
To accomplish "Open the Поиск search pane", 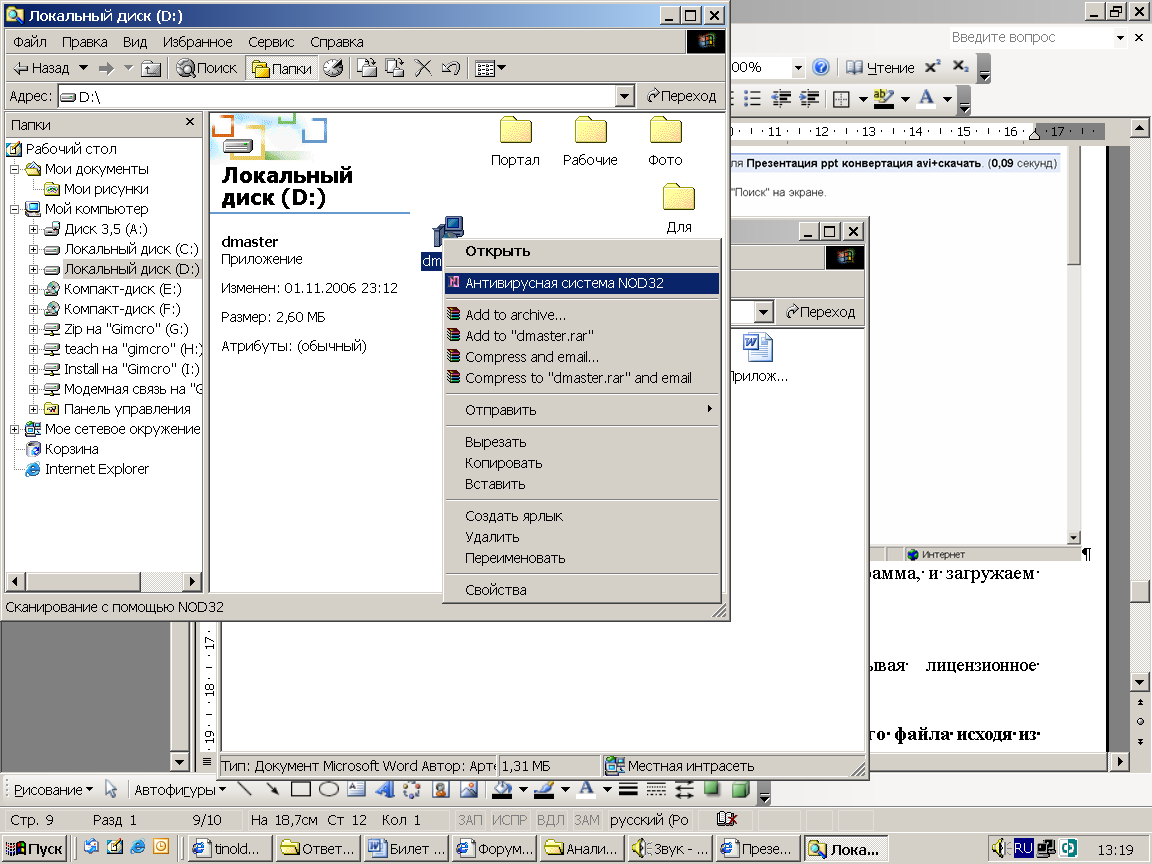I will click(x=207, y=68).
